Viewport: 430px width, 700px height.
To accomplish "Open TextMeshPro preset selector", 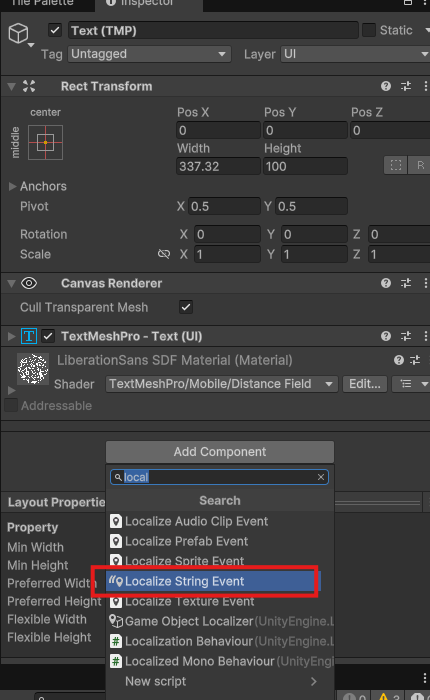I will 406,336.
